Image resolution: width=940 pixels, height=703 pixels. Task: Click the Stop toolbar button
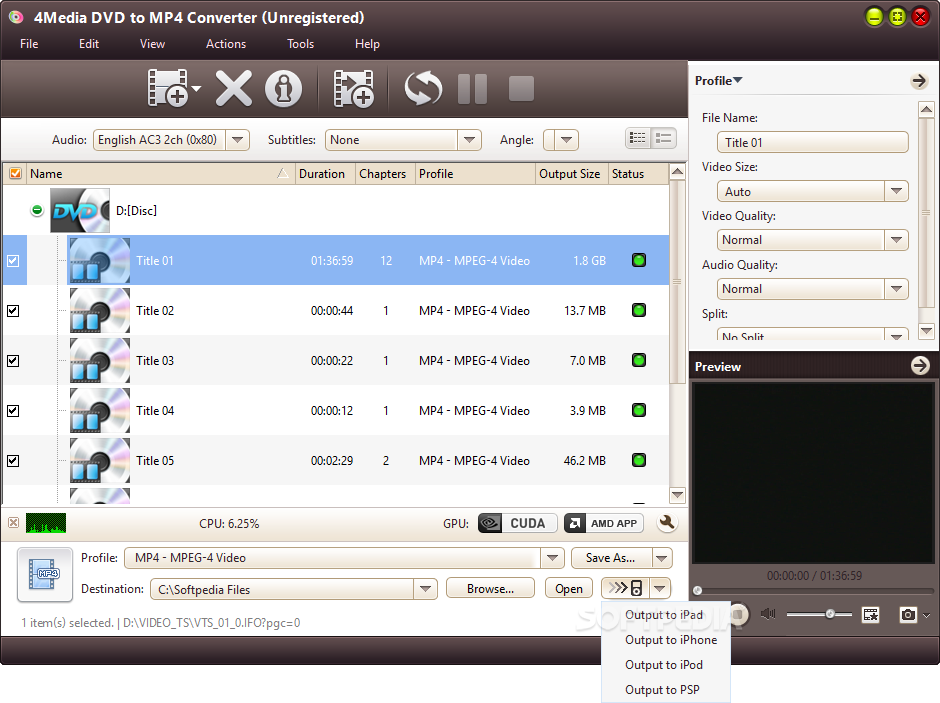521,89
